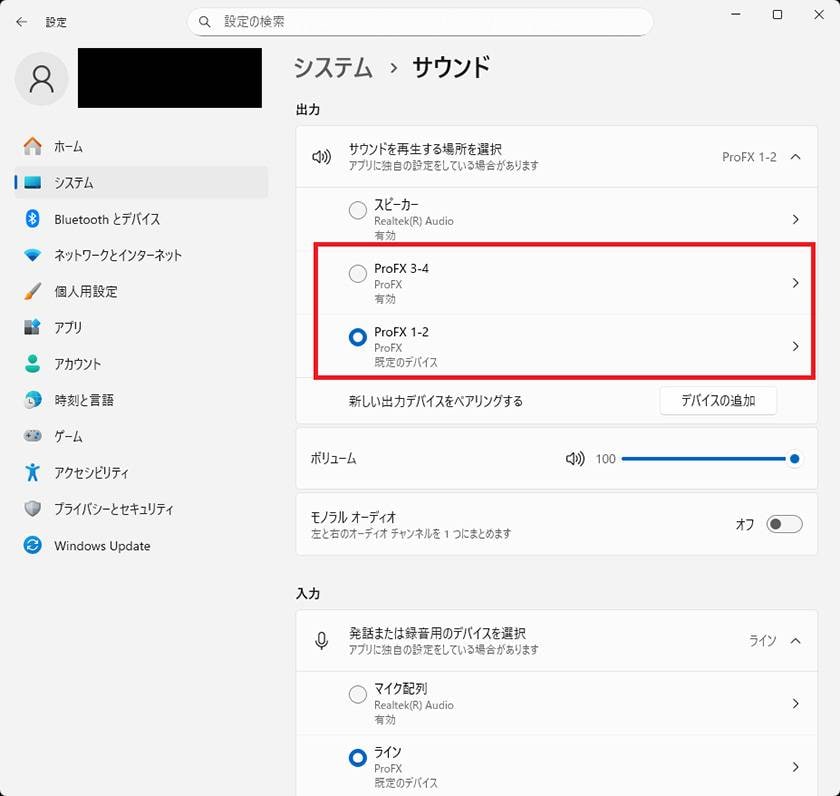The height and width of the screenshot is (796, 840).
Task: Open プライバシーとセキュリティ section
Action: point(141,509)
